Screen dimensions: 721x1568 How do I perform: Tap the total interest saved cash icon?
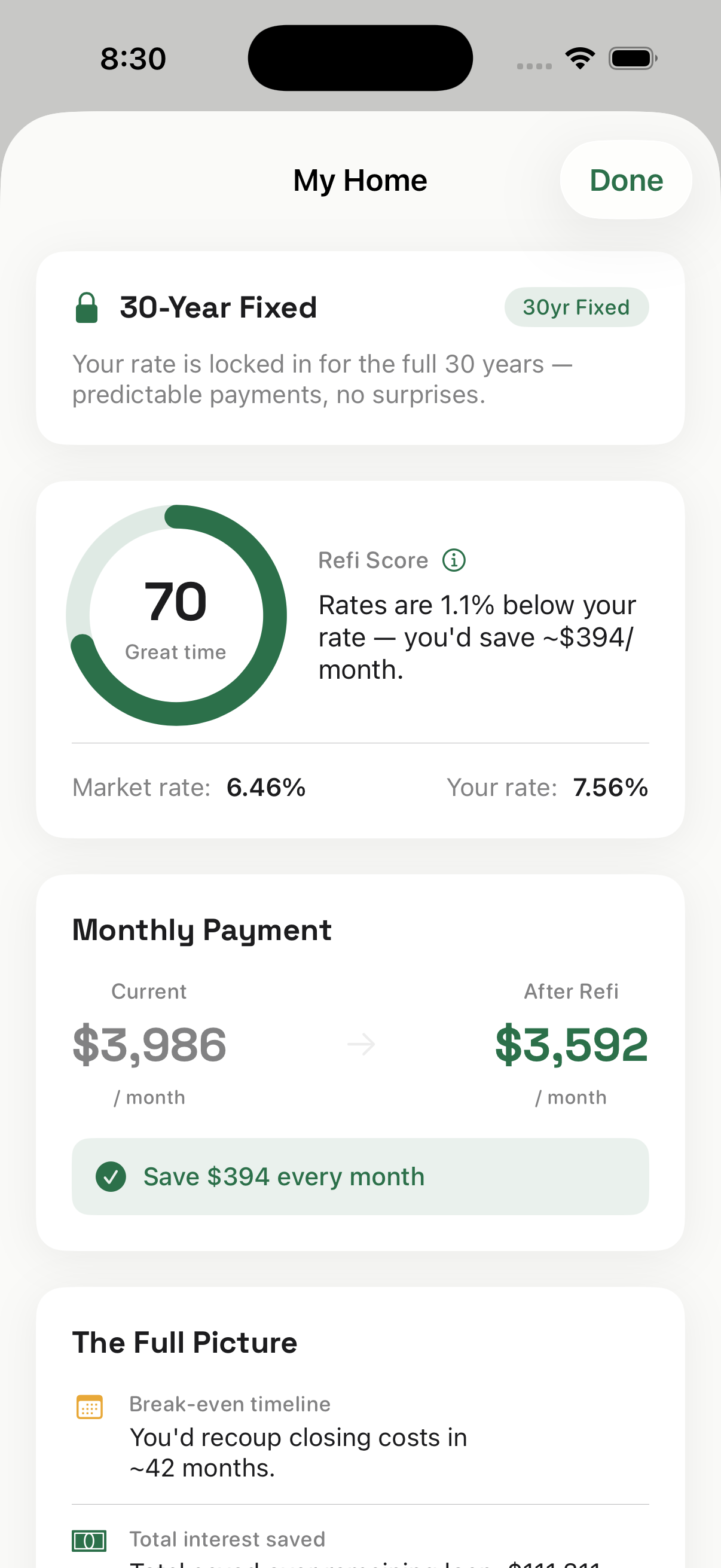tap(90, 1540)
